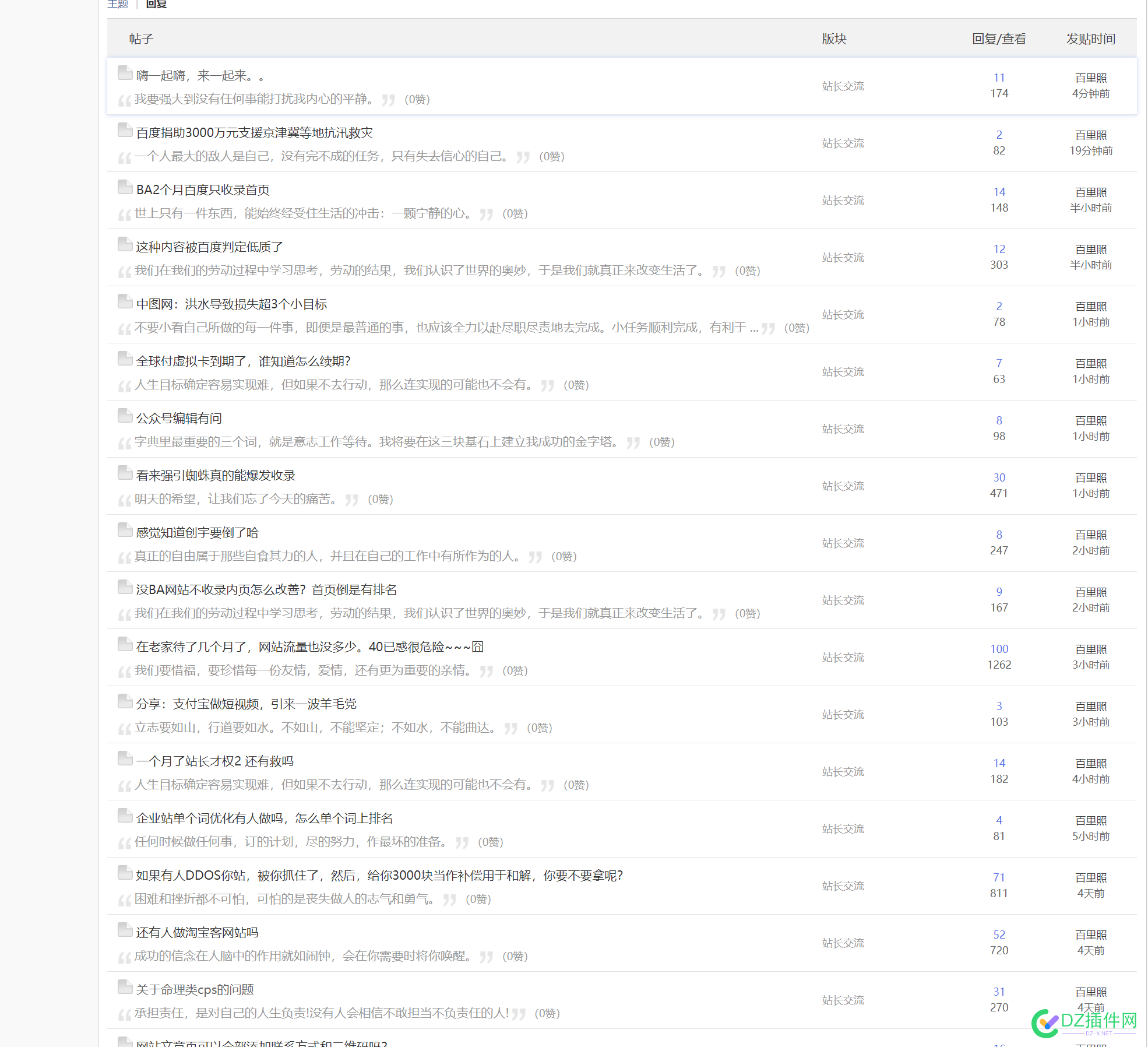This screenshot has width=1148, height=1047.
Task: Open post 全球付虚拟卡到期了，谁知道怎么续期
Action: [243, 361]
